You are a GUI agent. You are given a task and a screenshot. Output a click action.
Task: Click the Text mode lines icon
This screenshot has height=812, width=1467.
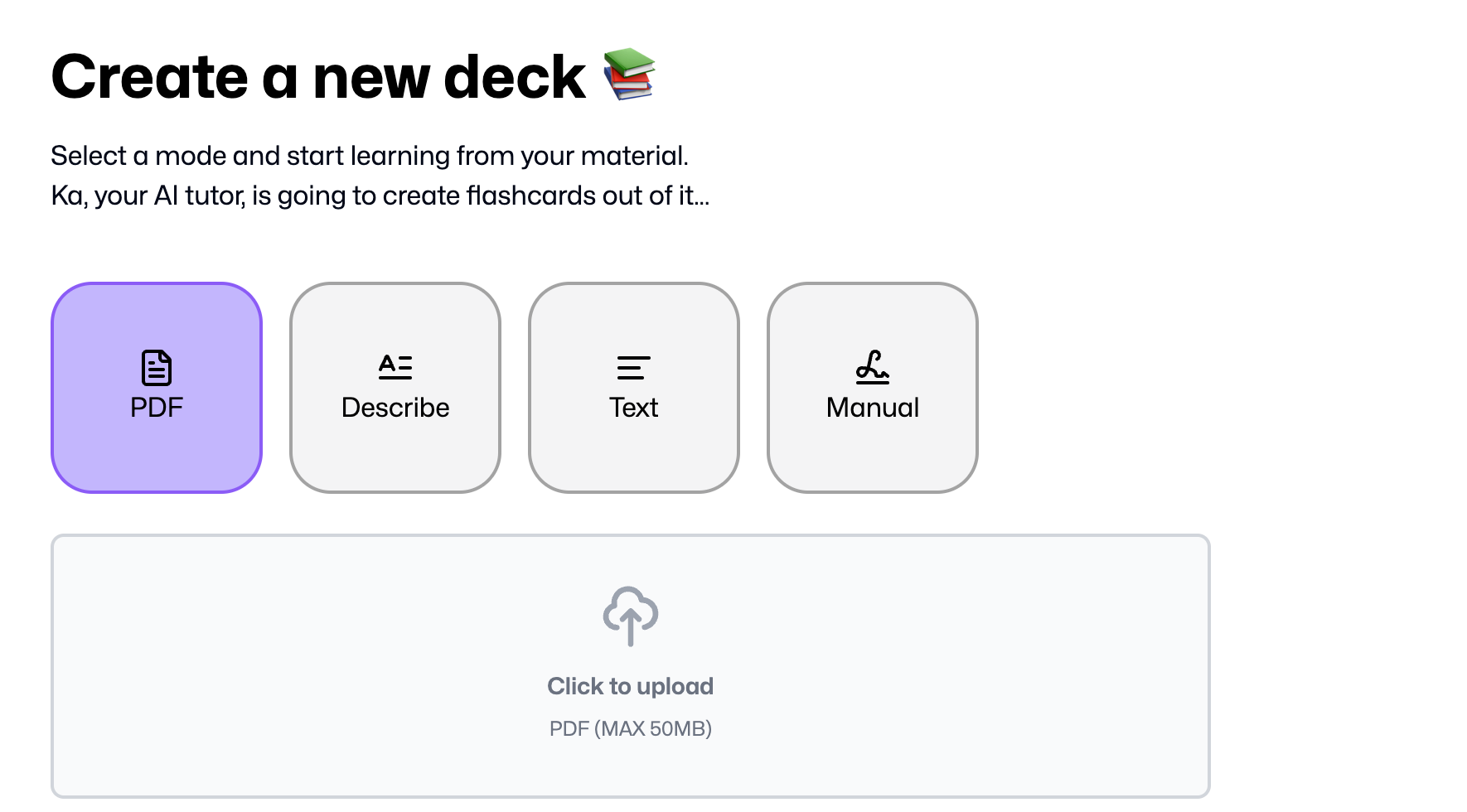634,368
